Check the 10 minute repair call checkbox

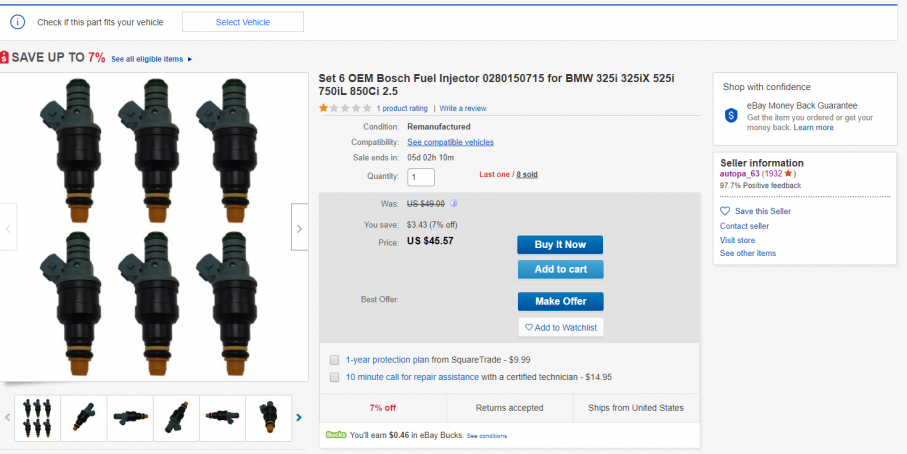tap(334, 377)
